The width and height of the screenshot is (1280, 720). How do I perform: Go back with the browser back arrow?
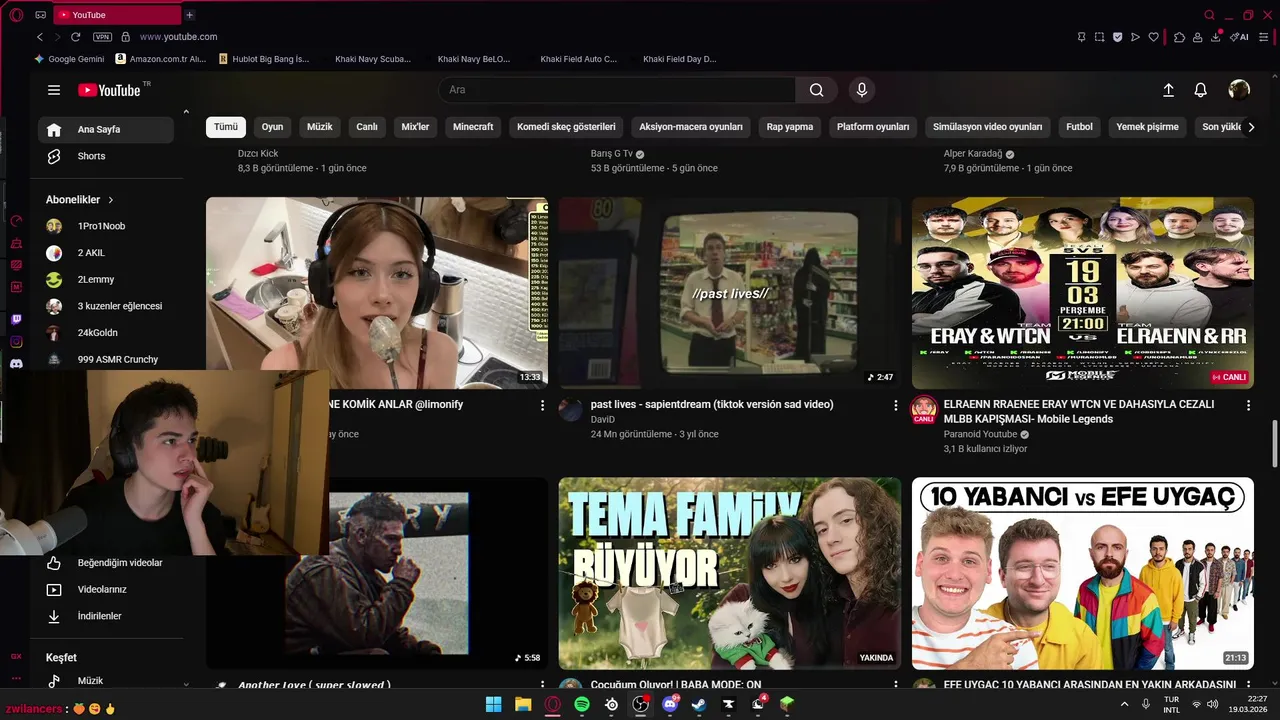click(40, 37)
